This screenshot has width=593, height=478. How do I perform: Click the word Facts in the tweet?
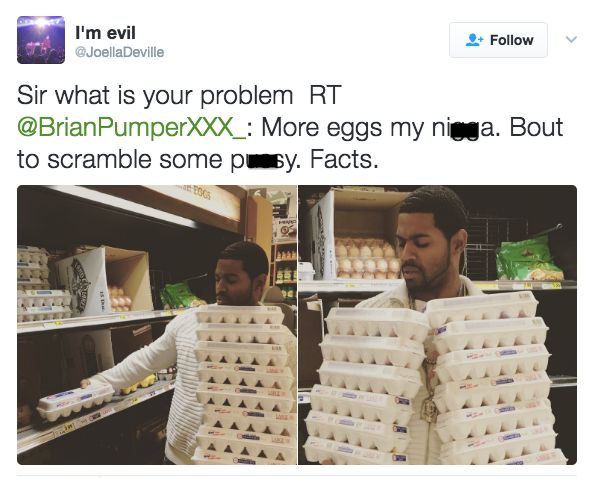(x=343, y=159)
